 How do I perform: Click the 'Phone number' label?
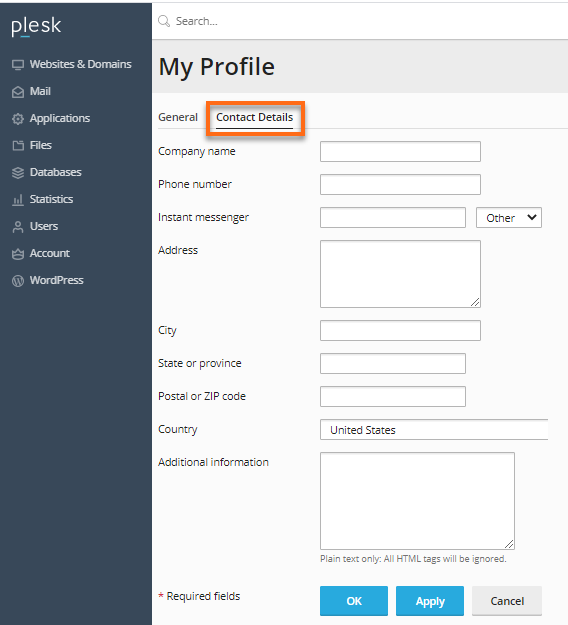pyautogui.click(x=195, y=184)
